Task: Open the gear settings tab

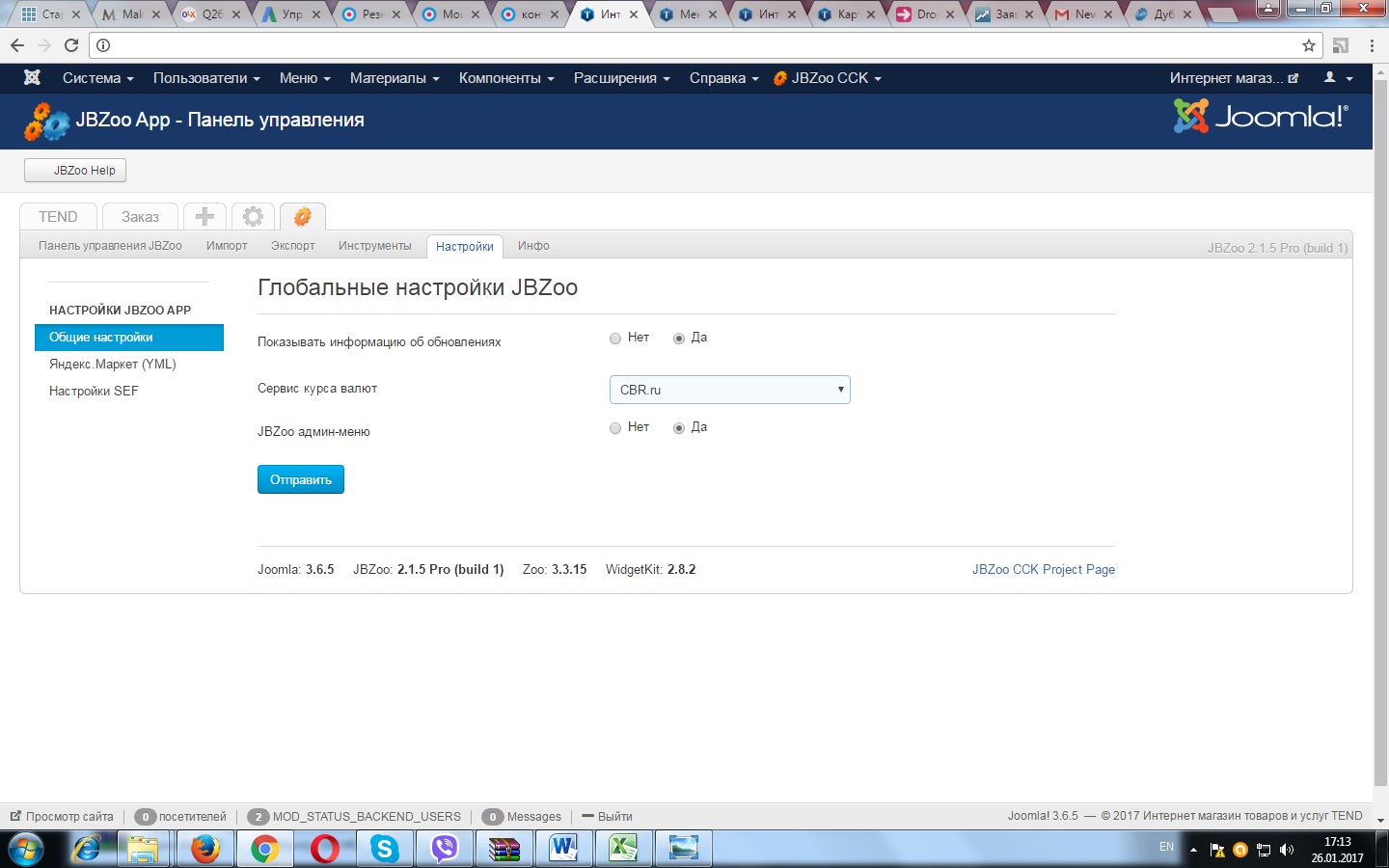Action: coord(253,217)
